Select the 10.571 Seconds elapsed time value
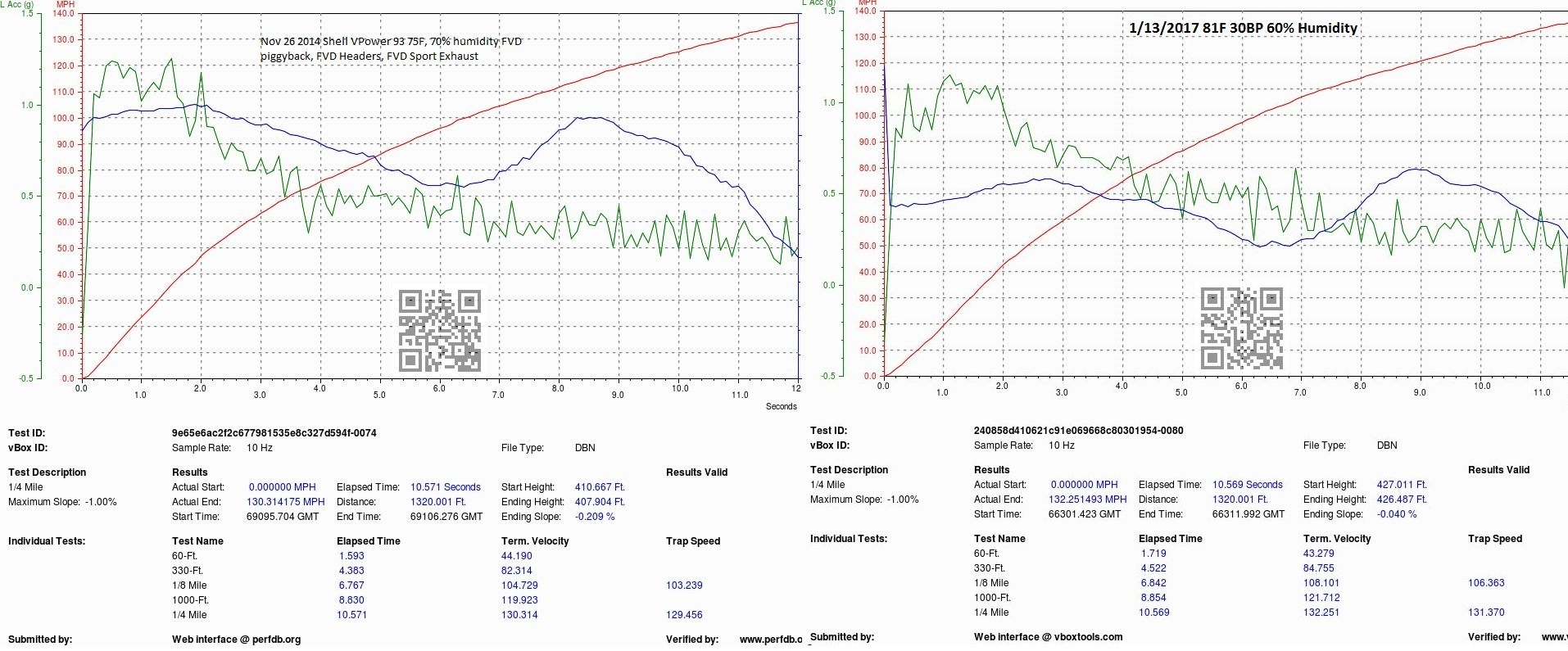This screenshot has width=1568, height=651. tap(445, 487)
